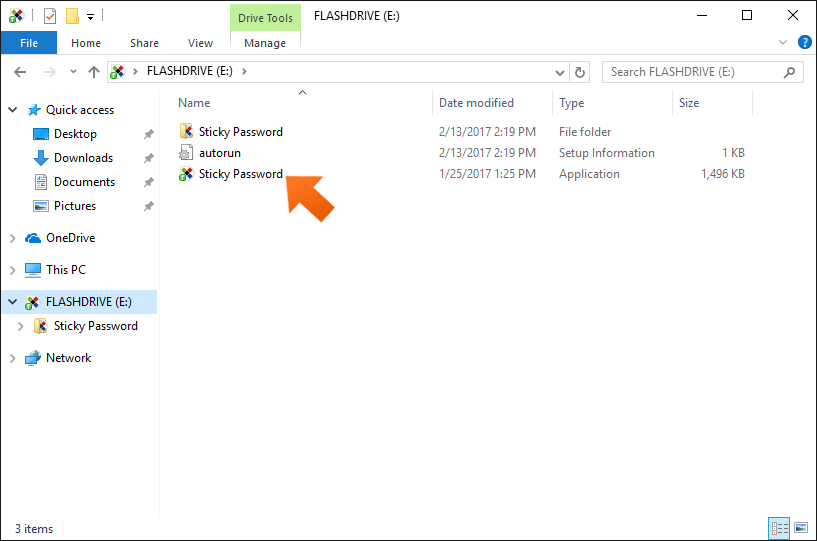
Task: Collapse the Quick access tree node
Action: point(13,109)
